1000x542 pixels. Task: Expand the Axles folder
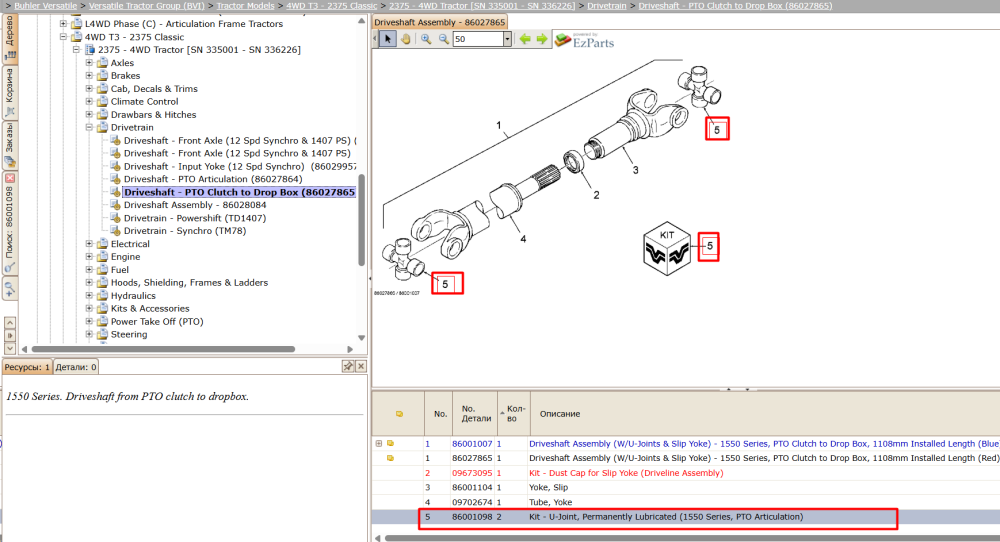click(x=89, y=62)
